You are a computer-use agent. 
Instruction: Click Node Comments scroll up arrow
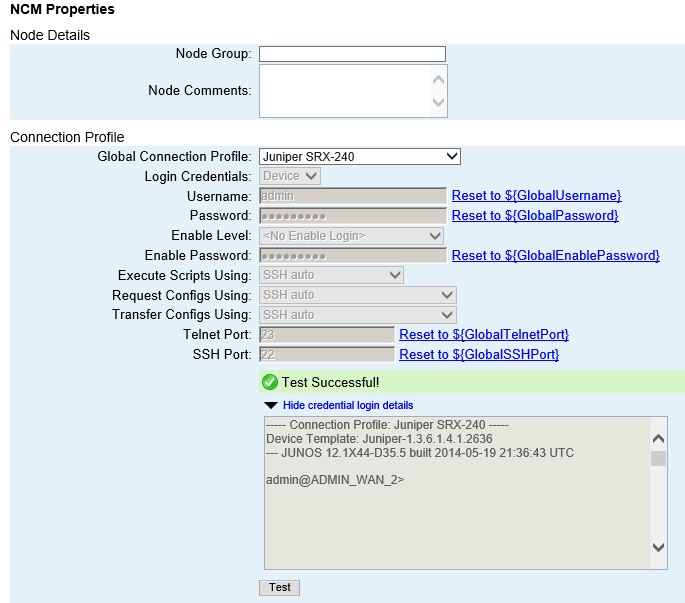(438, 80)
